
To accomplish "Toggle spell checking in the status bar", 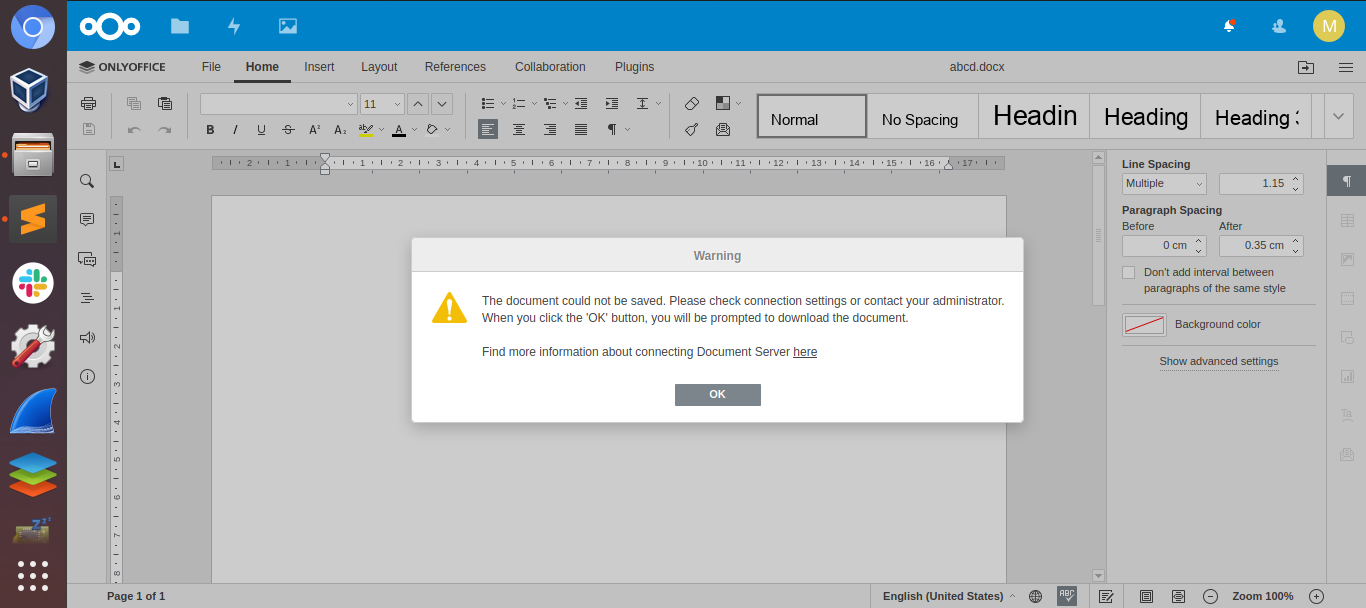I will [1066, 596].
